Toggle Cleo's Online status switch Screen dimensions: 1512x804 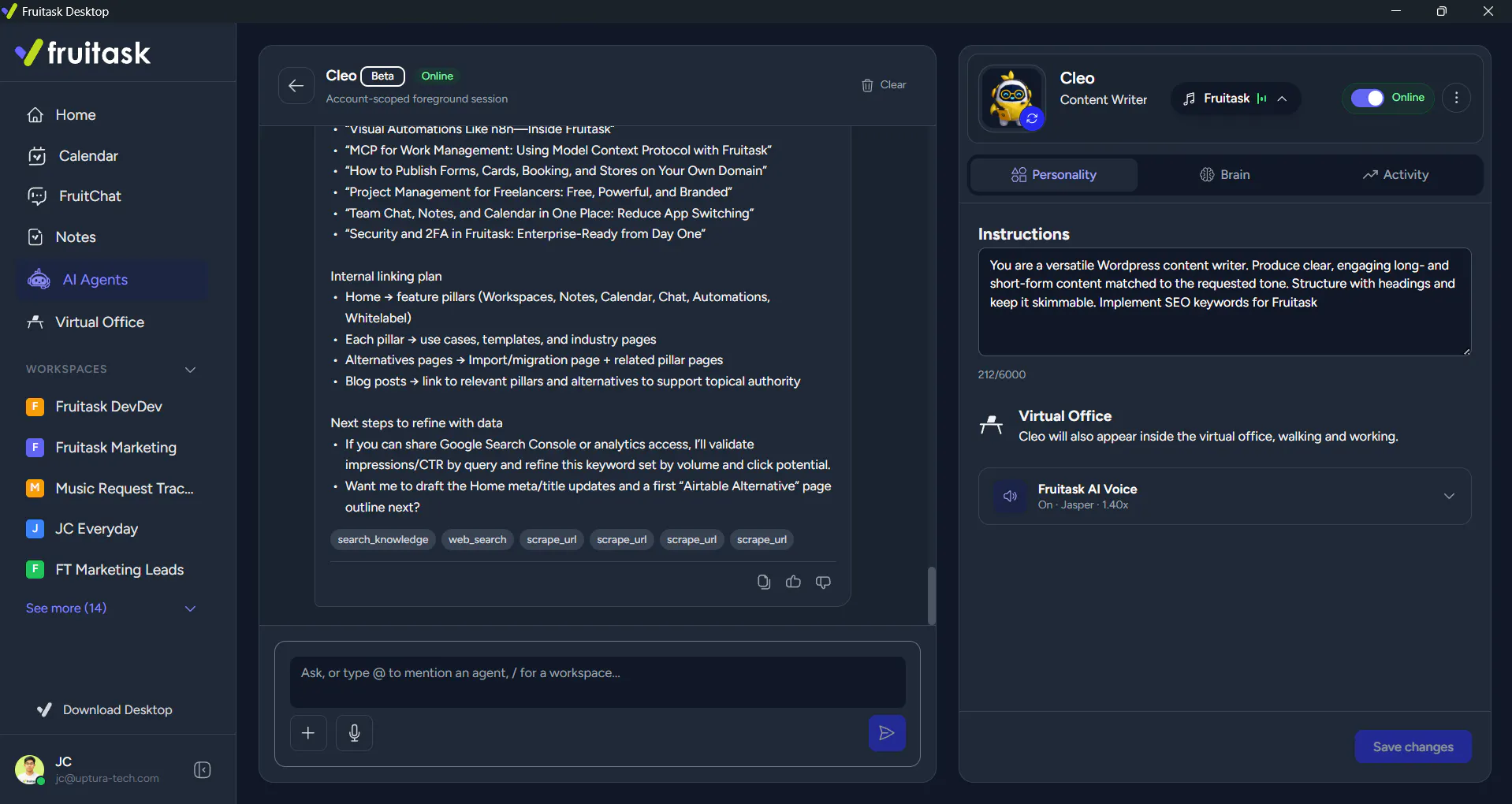(1367, 98)
